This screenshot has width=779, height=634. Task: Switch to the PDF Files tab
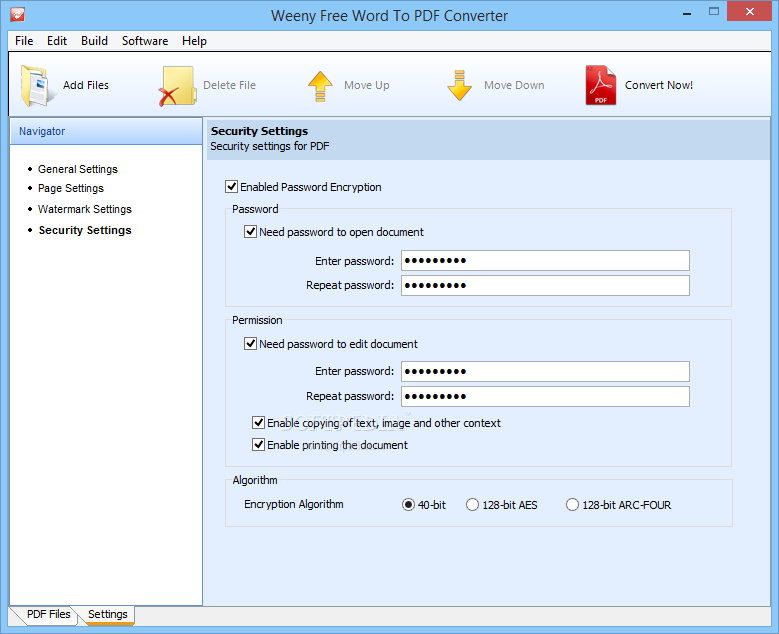tap(48, 614)
